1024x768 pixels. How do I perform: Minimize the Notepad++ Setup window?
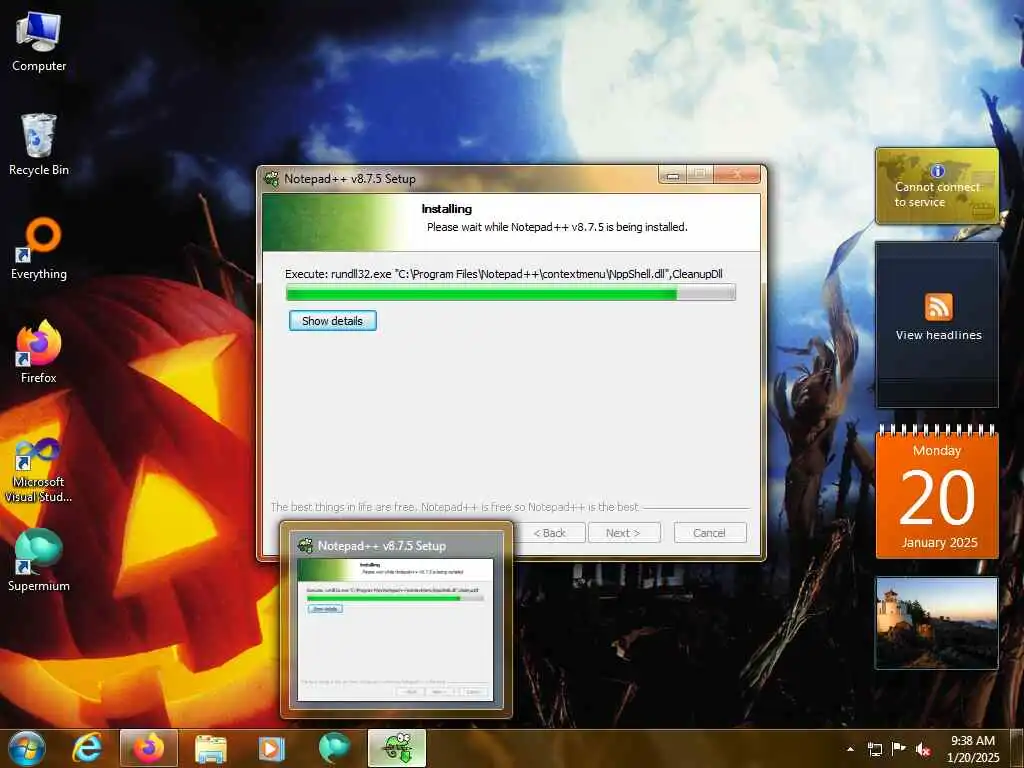673,174
